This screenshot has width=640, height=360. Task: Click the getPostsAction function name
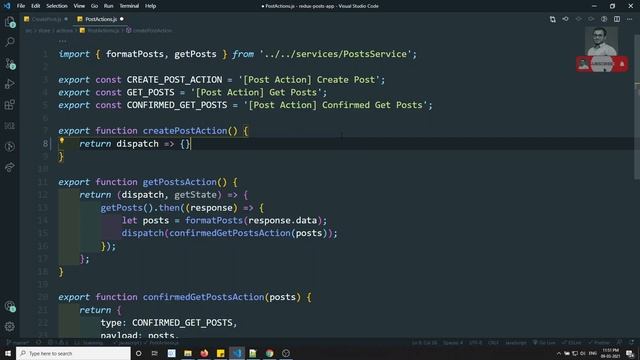pos(180,182)
